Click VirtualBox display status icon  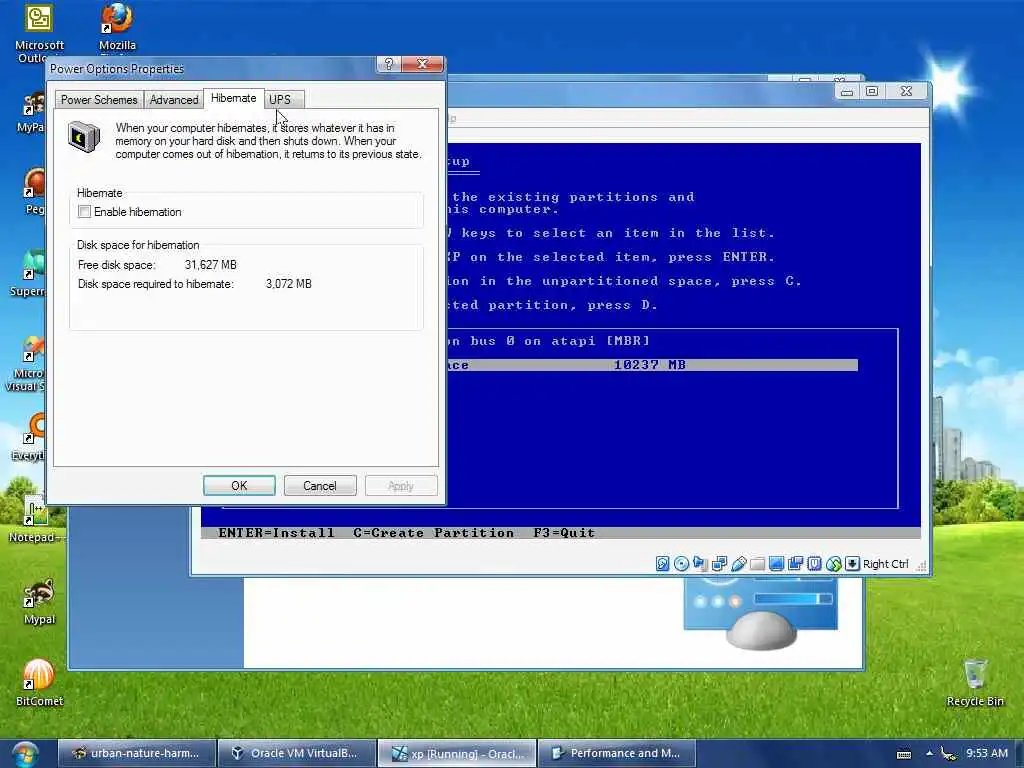tap(776, 564)
